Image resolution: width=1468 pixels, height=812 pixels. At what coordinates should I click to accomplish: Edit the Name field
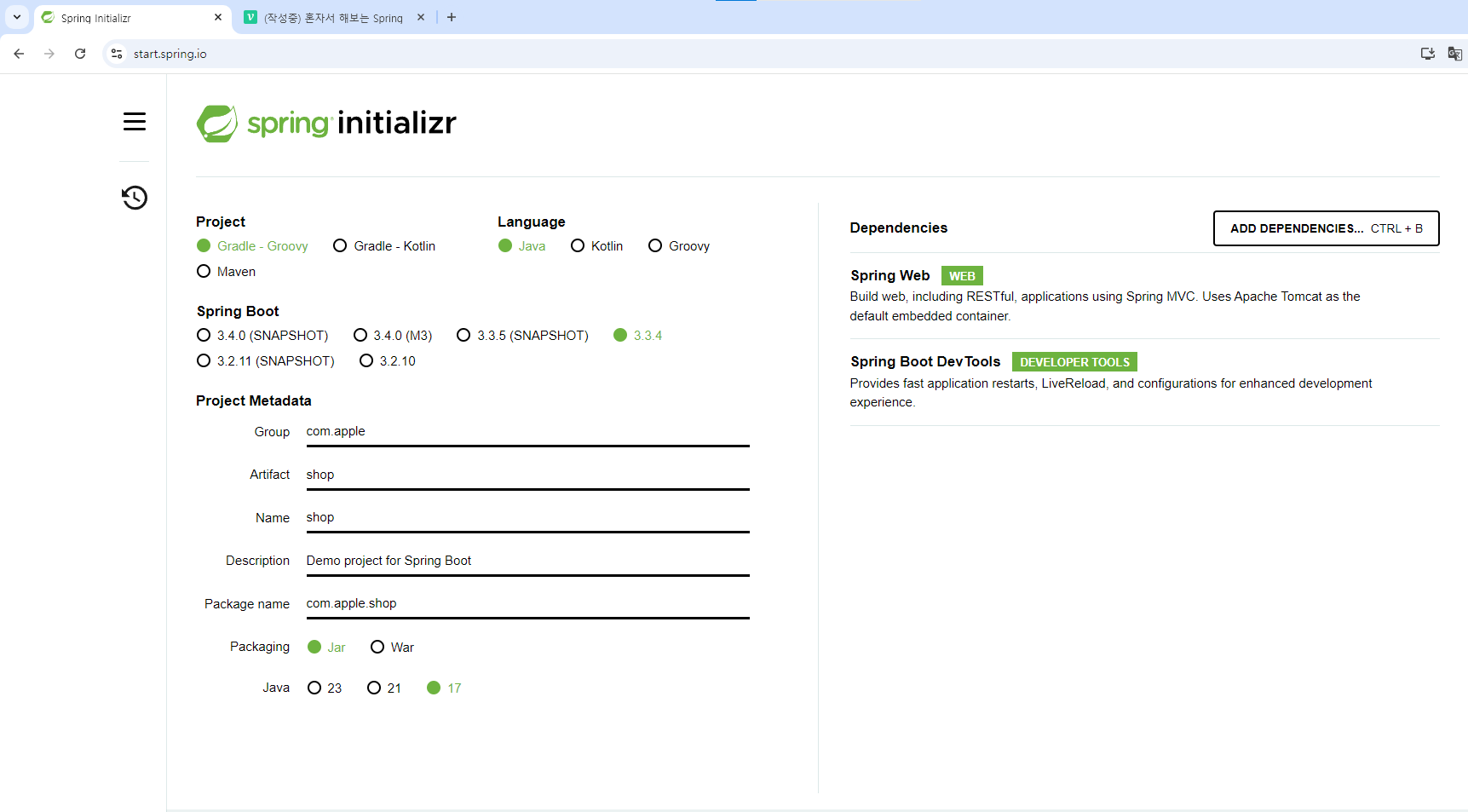(528, 517)
